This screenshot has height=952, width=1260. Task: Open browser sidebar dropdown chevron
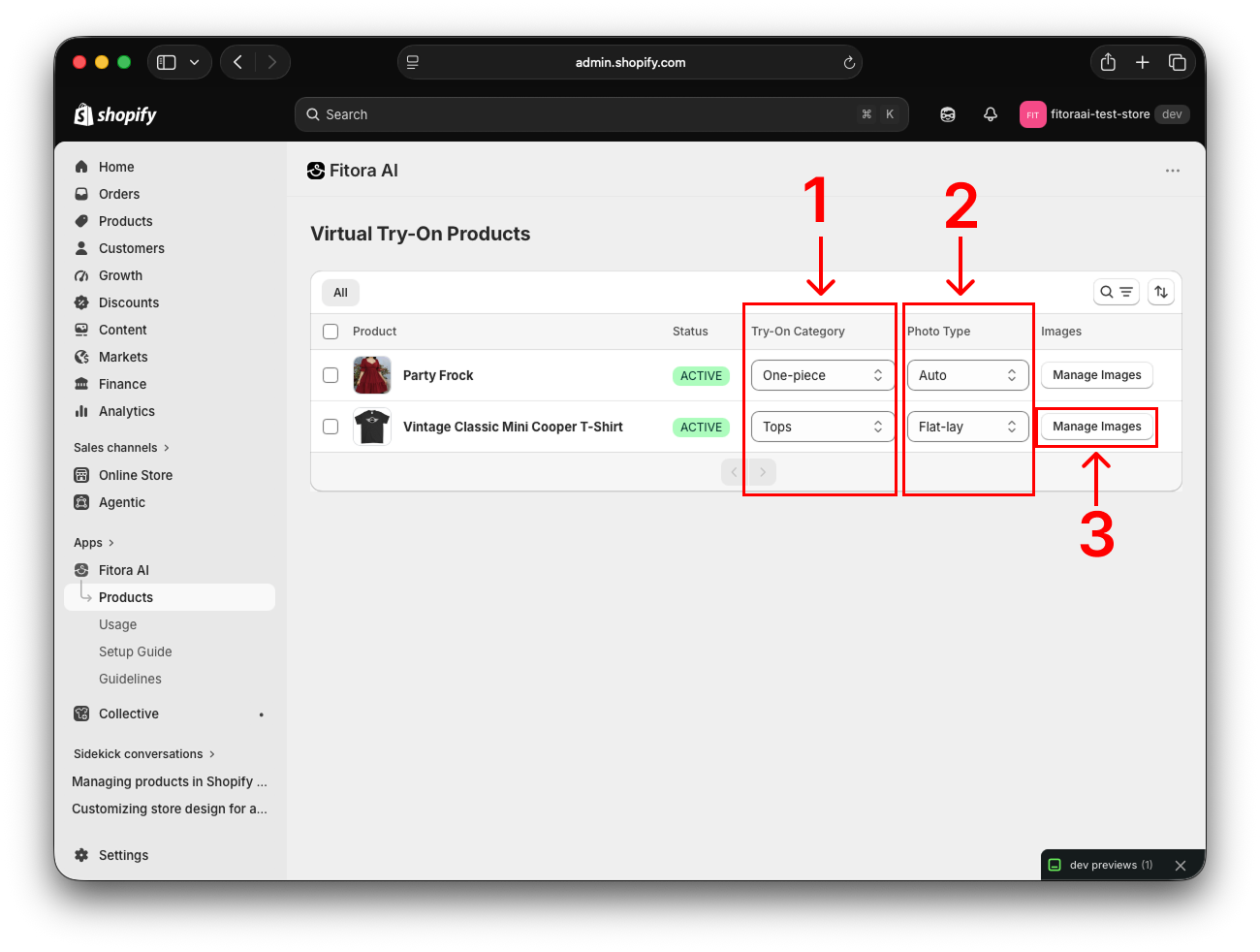pyautogui.click(x=194, y=62)
